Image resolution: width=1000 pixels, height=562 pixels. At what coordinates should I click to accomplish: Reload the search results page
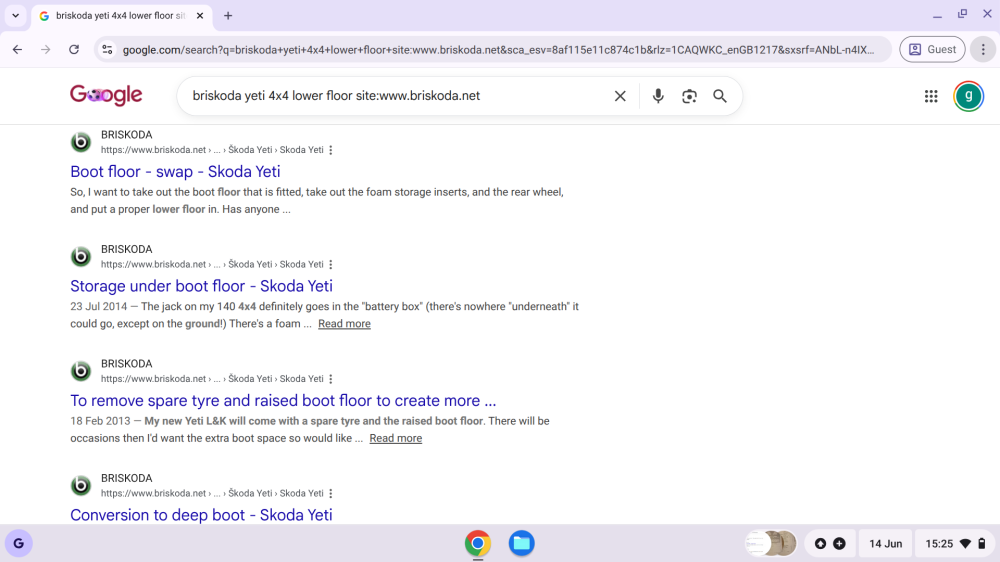tap(74, 49)
